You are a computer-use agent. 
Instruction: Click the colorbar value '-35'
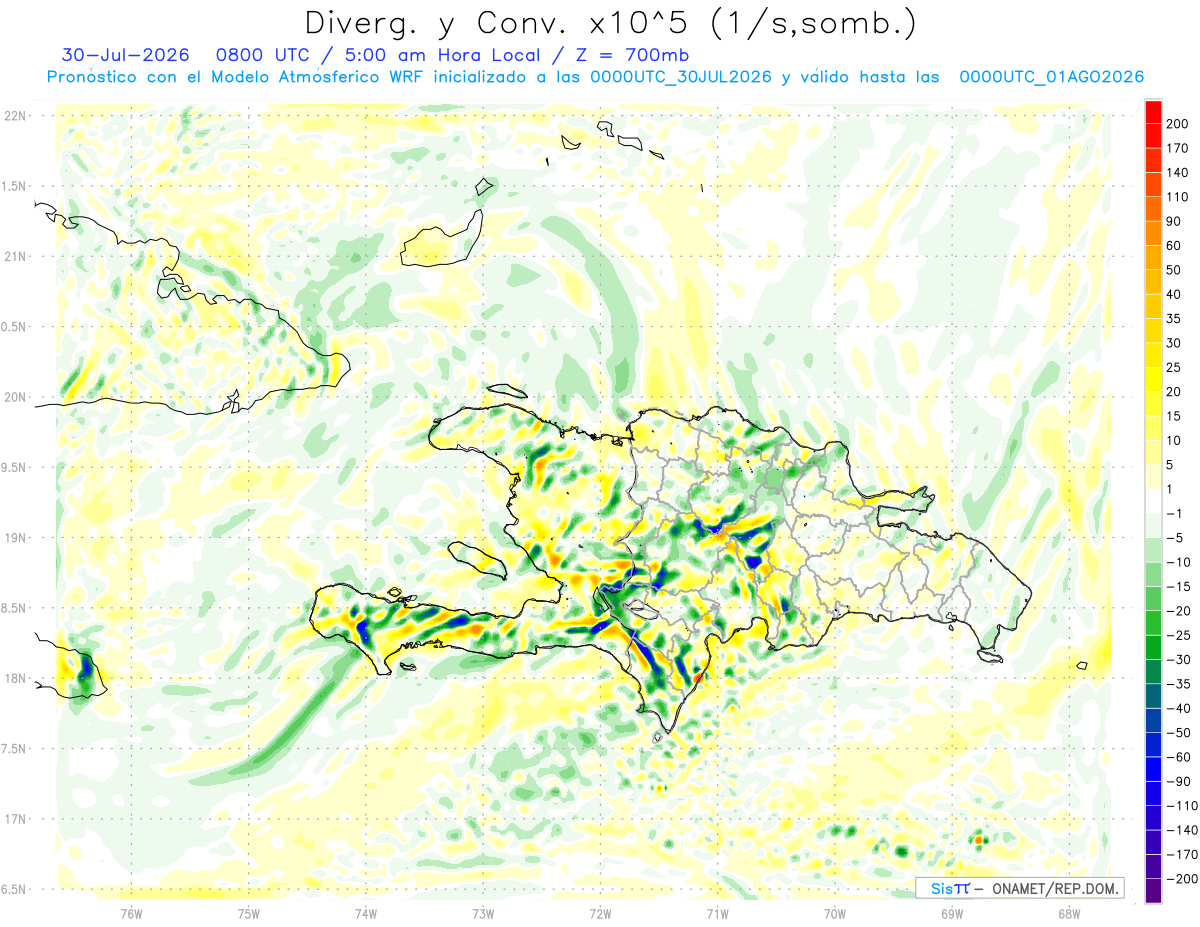click(x=1178, y=684)
